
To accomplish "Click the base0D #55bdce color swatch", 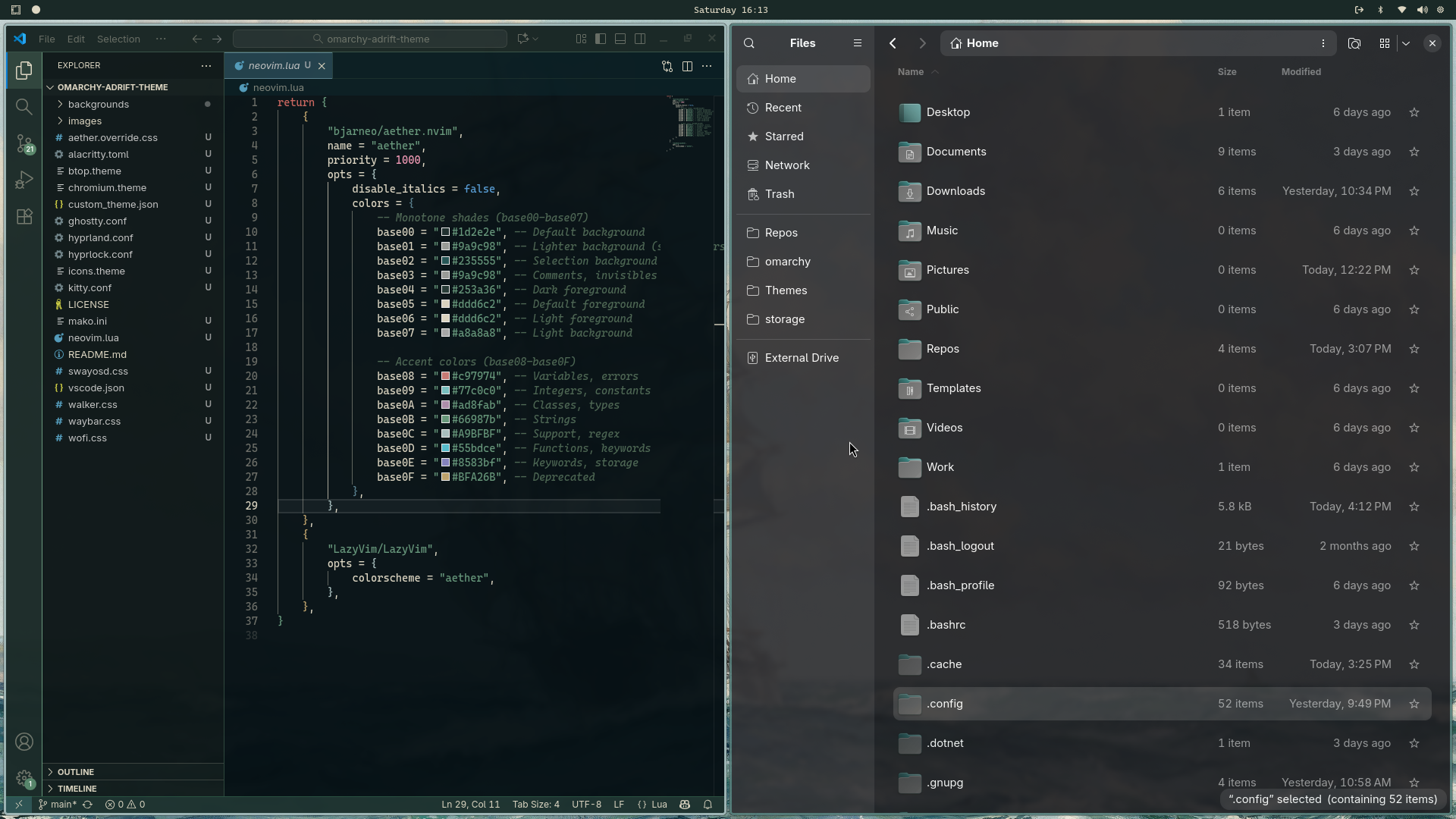I will (x=446, y=448).
